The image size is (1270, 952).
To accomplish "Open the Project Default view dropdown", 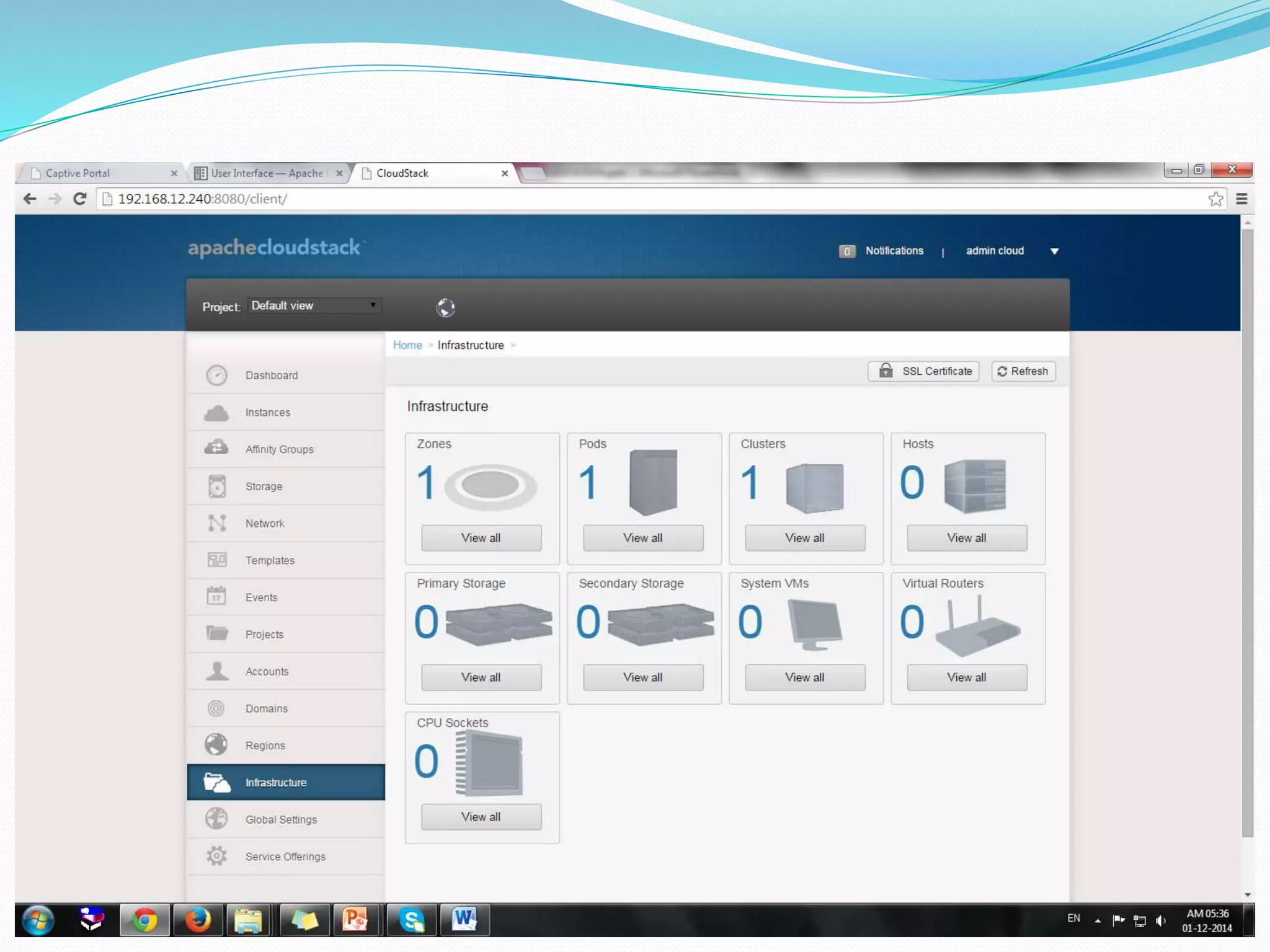I will point(314,306).
